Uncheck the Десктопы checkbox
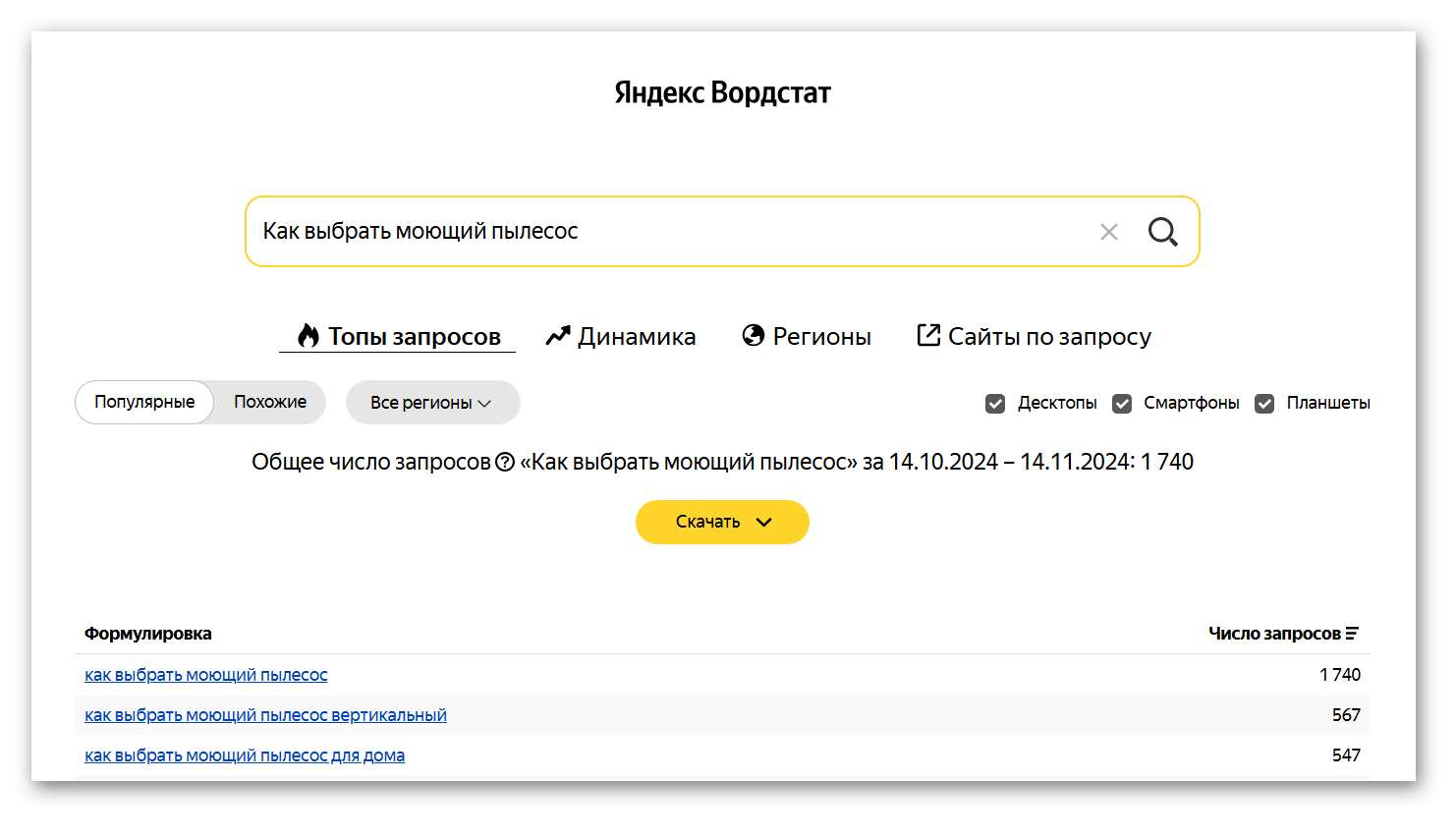This screenshot has height=837, width=1456. click(995, 404)
